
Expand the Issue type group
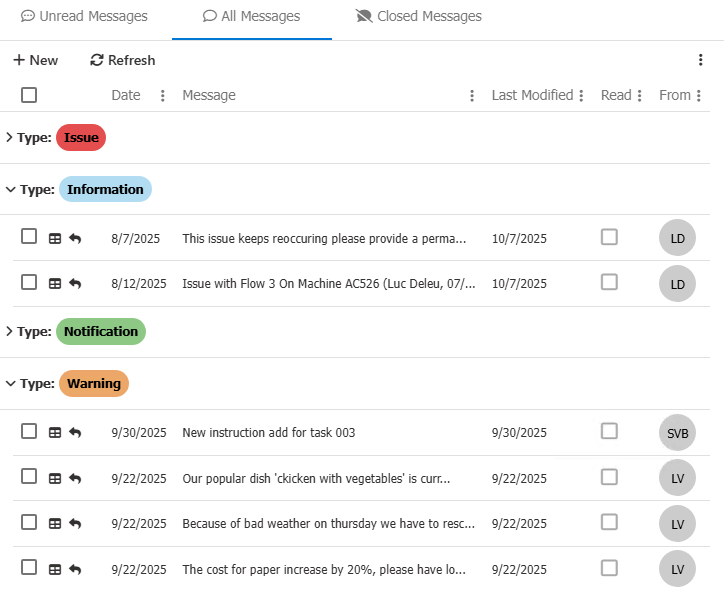tap(9, 137)
